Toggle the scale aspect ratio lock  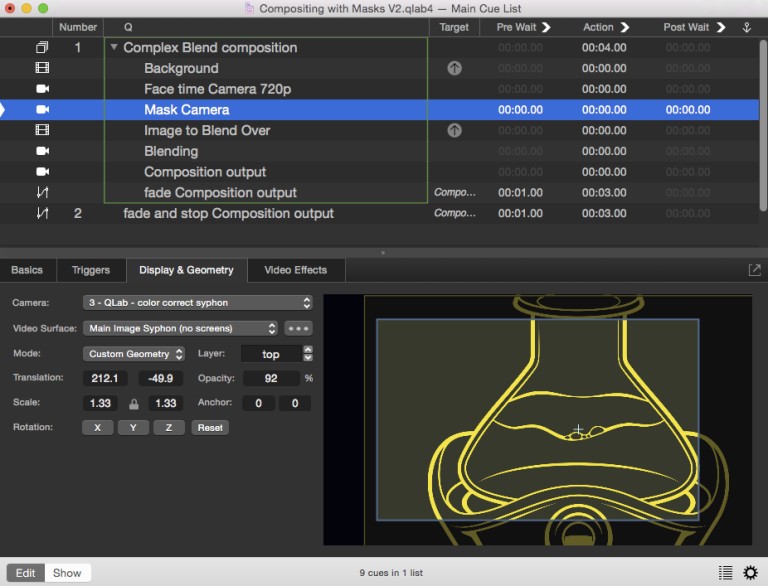pyautogui.click(x=133, y=404)
